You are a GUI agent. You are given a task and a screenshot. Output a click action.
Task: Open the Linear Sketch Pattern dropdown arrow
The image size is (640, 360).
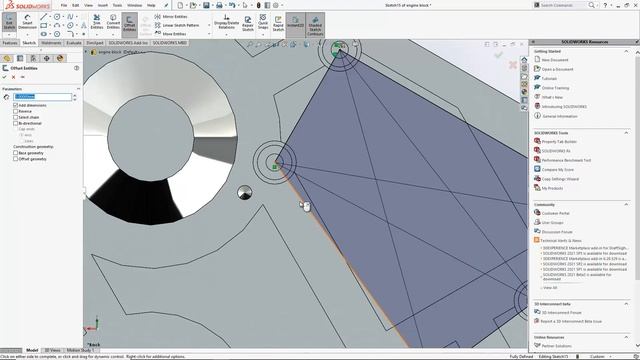(209, 25)
